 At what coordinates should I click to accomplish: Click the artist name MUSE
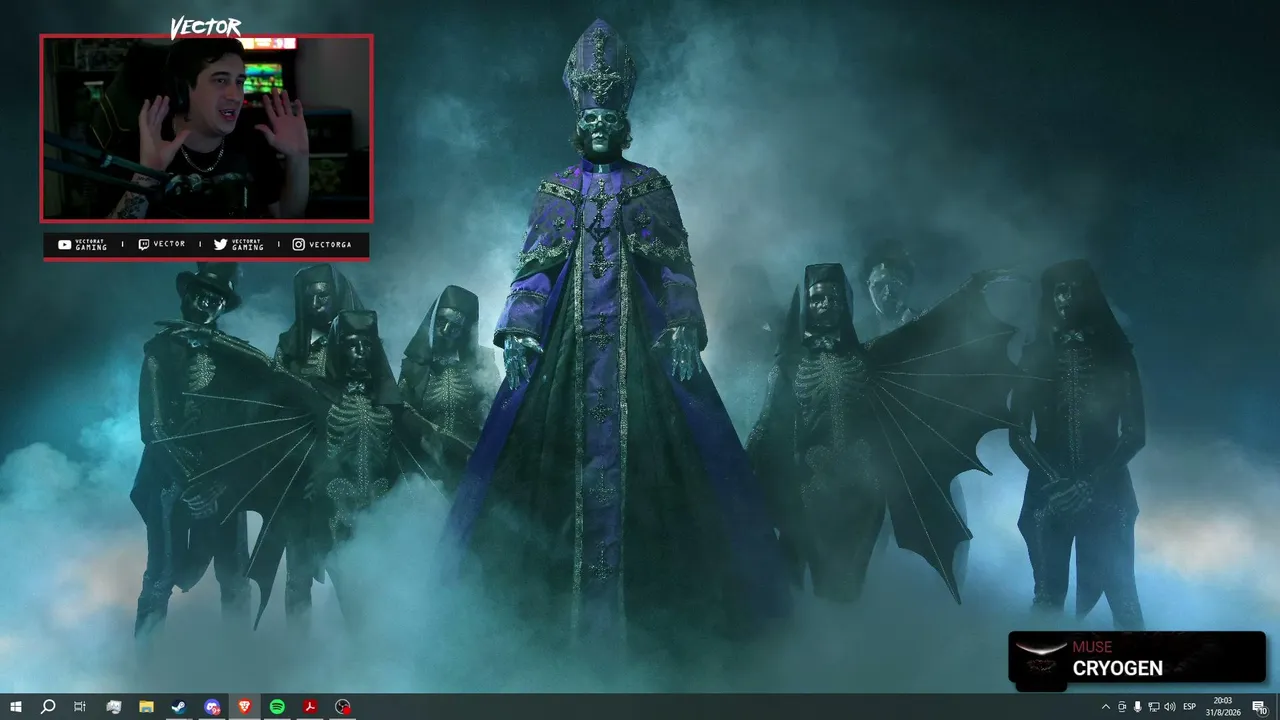pyautogui.click(x=1092, y=647)
